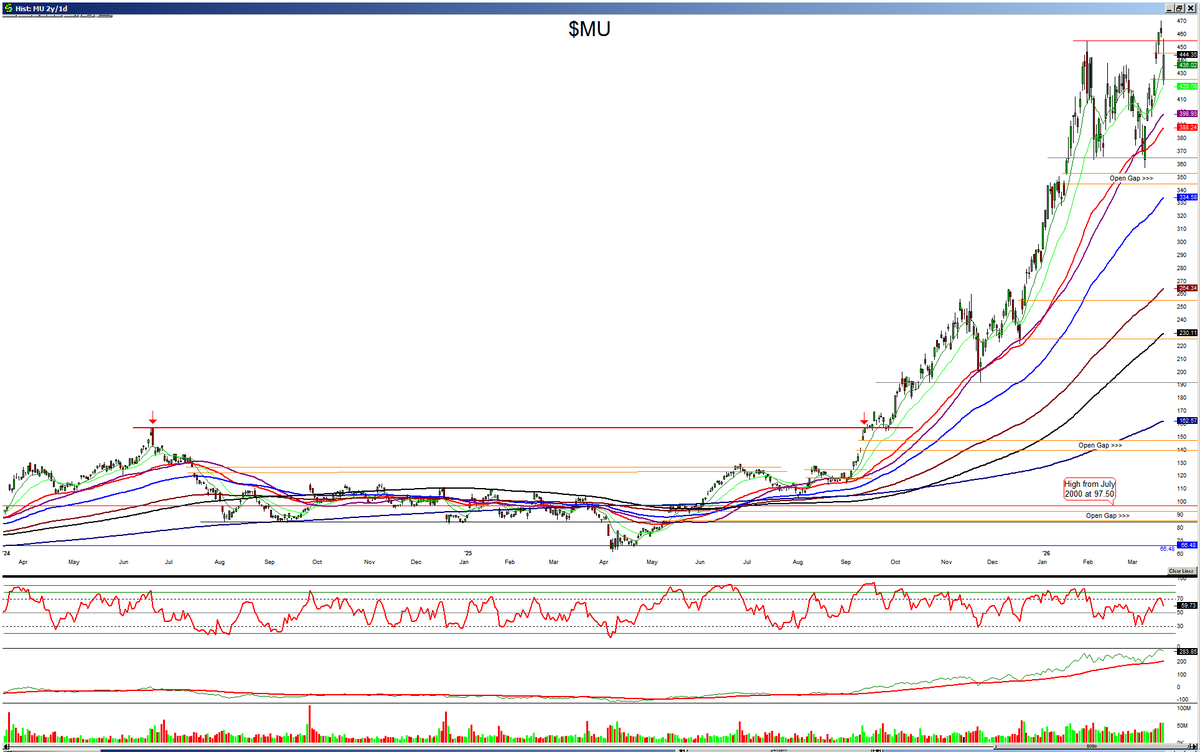The height and width of the screenshot is (752, 1200).
Task: Click the 162.57 navy moving average tag
Action: tap(1187, 421)
